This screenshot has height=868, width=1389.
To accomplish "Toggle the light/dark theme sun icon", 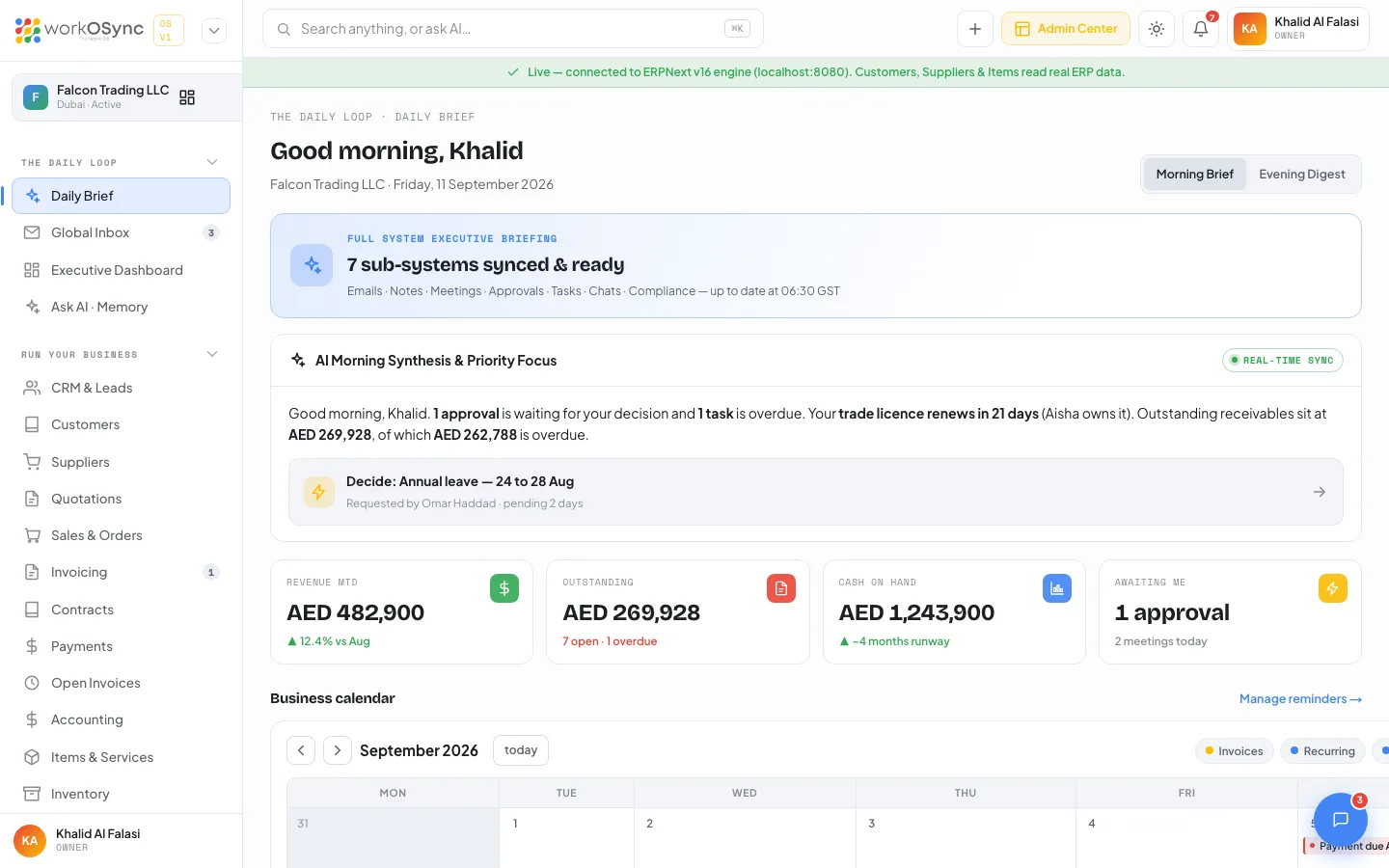I will tap(1157, 29).
